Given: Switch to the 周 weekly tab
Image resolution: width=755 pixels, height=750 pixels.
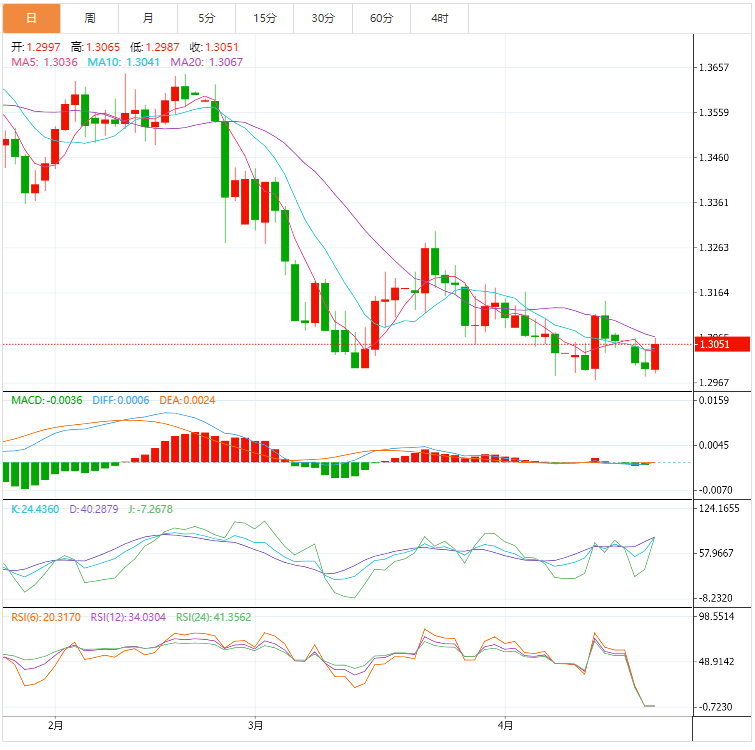Looking at the screenshot, I should pyautogui.click(x=90, y=18).
